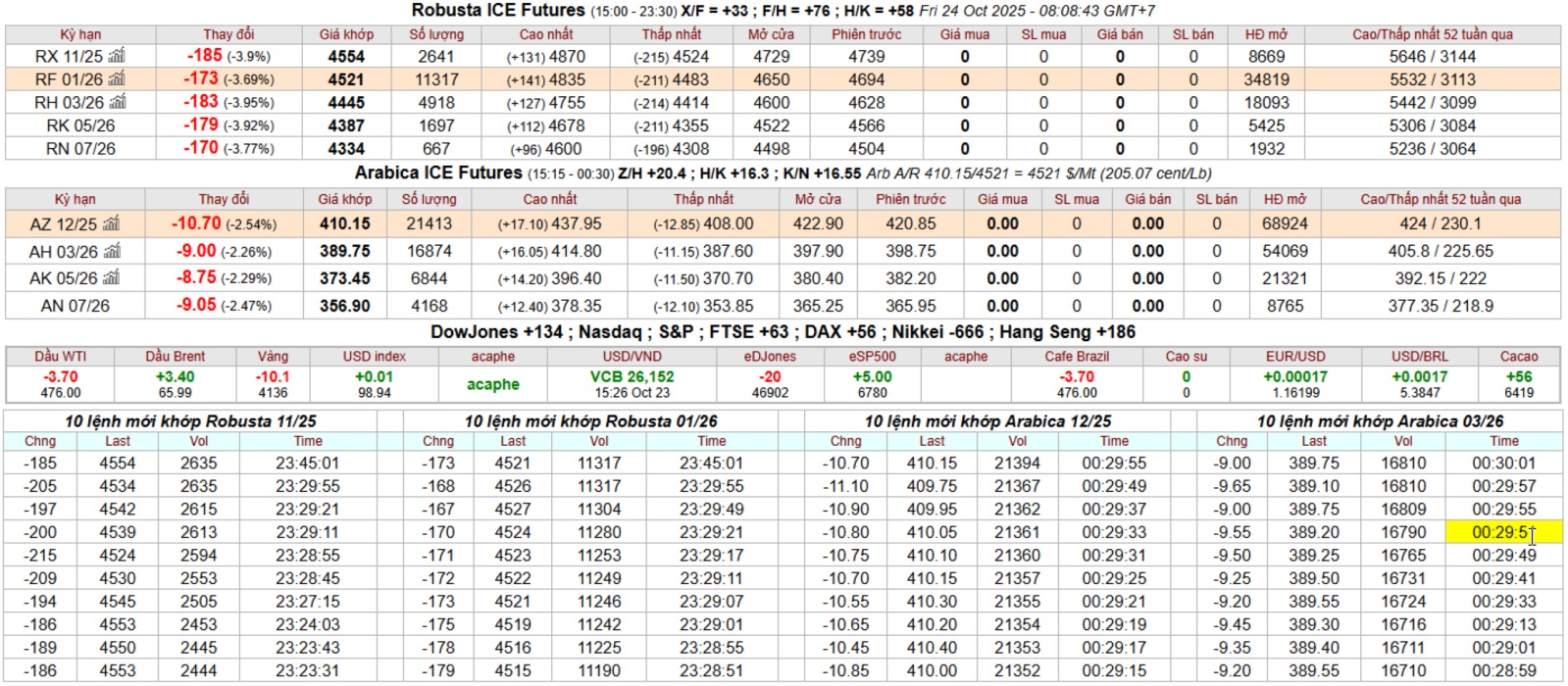This screenshot has height=686, width=1568.
Task: Open the chart icon beside AZ 12/25
Action: click(x=111, y=224)
